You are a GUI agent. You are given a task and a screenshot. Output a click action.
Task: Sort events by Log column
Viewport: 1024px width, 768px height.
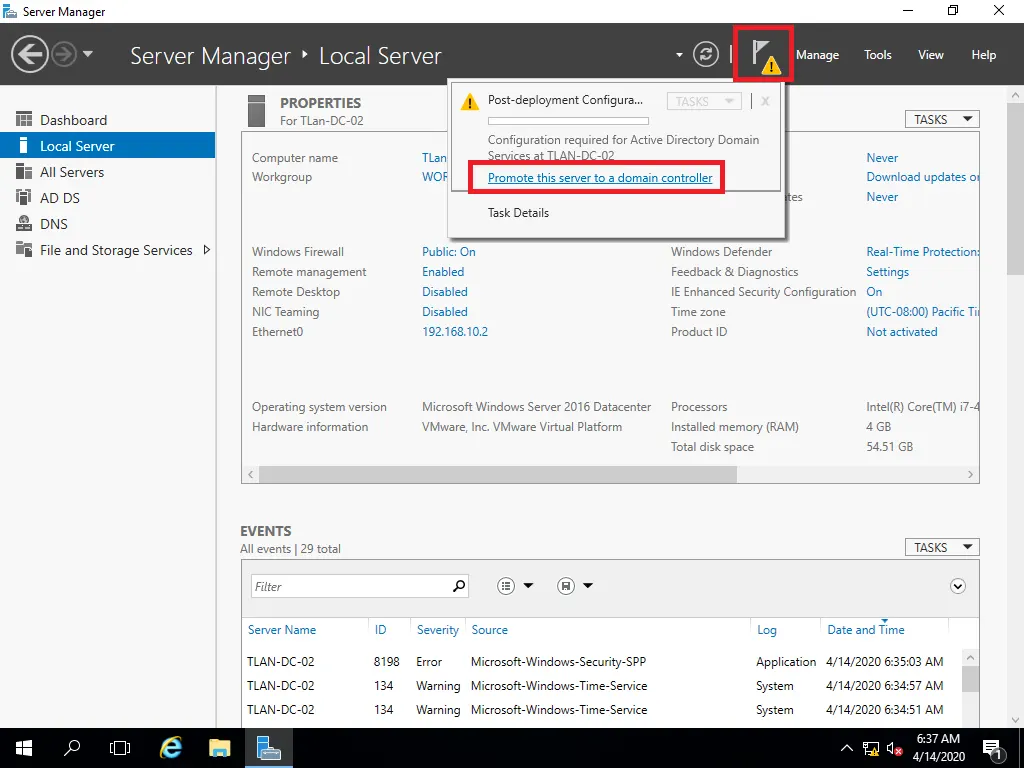pos(767,630)
